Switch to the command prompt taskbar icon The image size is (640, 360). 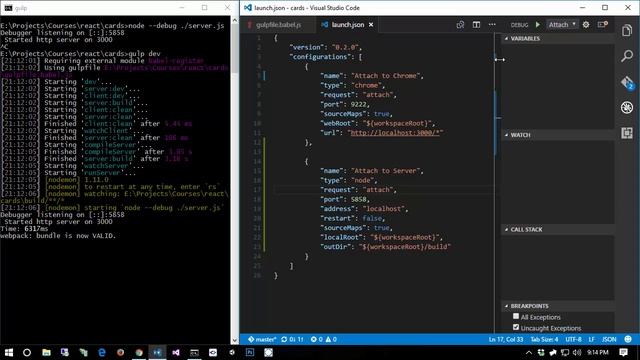[194, 352]
